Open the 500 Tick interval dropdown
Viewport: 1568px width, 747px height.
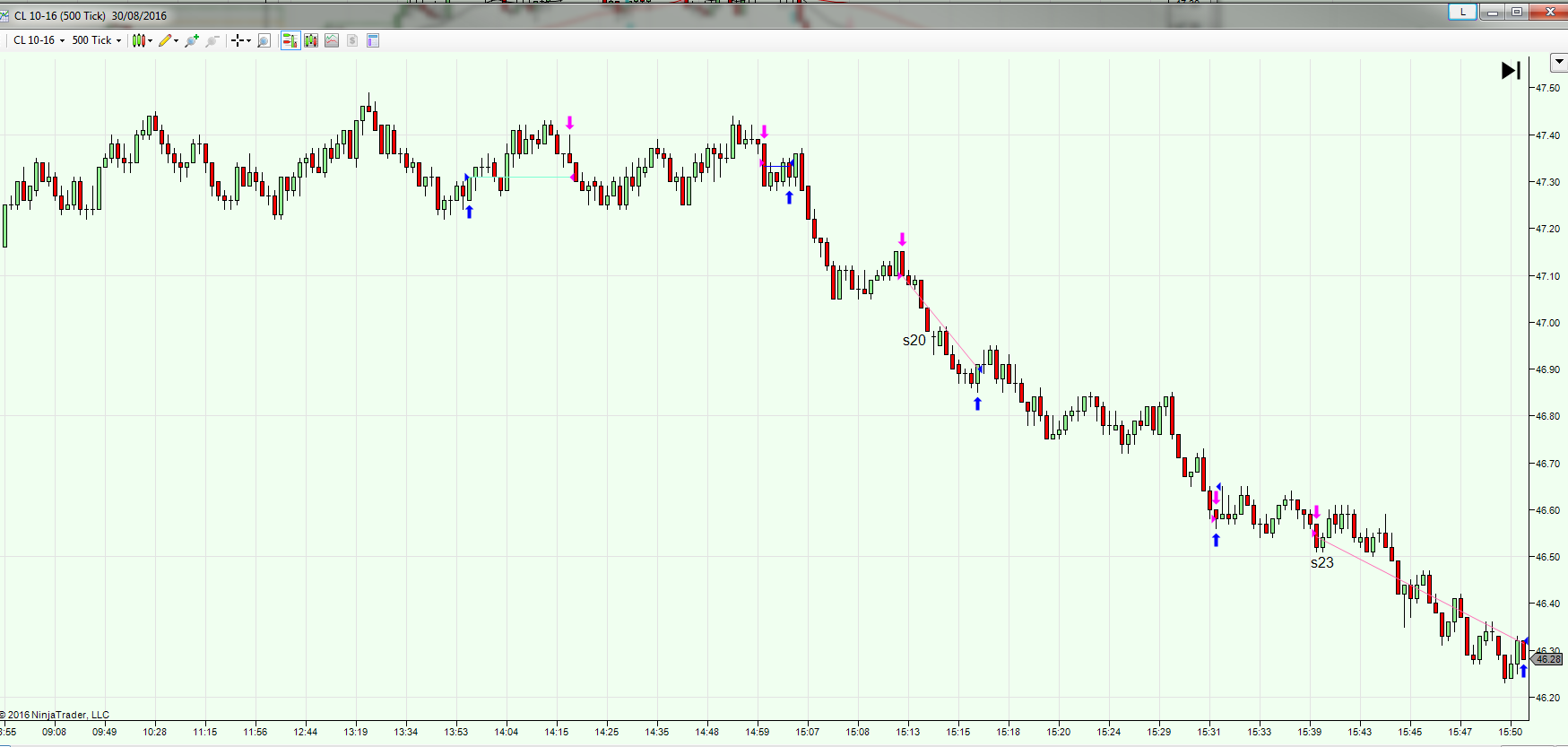click(x=96, y=40)
